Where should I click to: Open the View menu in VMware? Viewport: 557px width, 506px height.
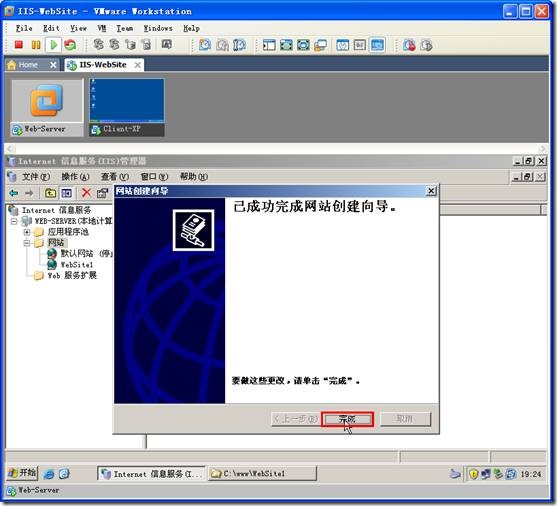pyautogui.click(x=78, y=28)
